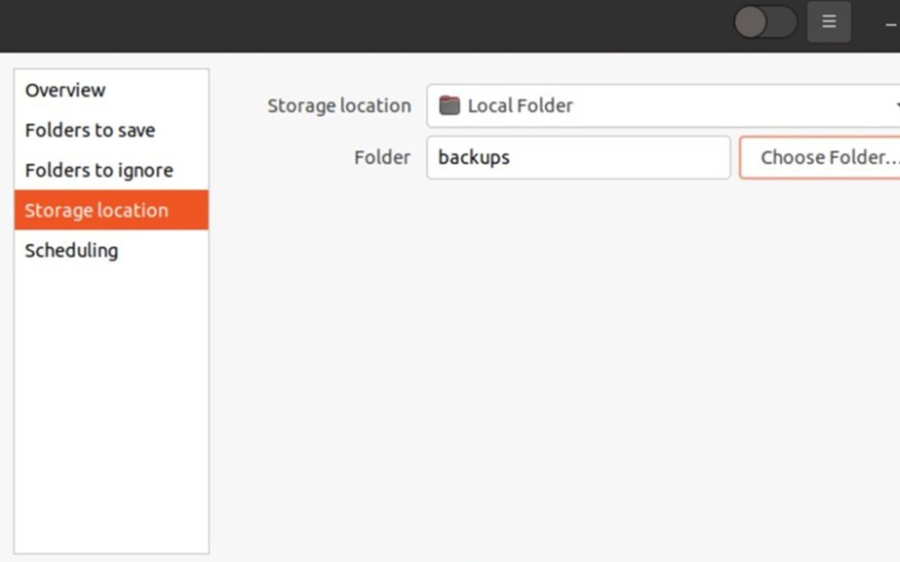This screenshot has width=900, height=562.
Task: Click the Storage location field label
Action: 339,106
